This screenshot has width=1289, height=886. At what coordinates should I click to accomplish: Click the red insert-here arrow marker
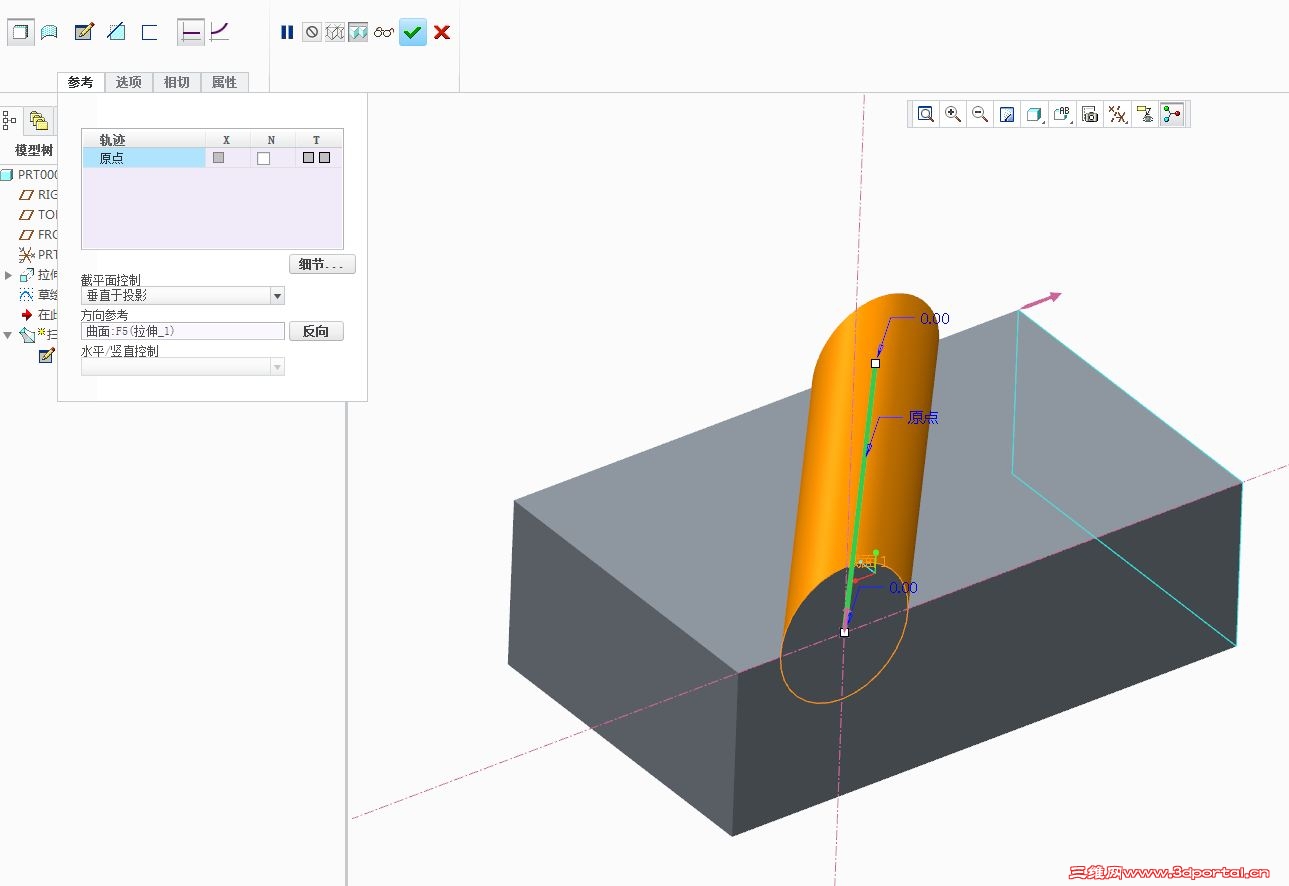tap(27, 315)
